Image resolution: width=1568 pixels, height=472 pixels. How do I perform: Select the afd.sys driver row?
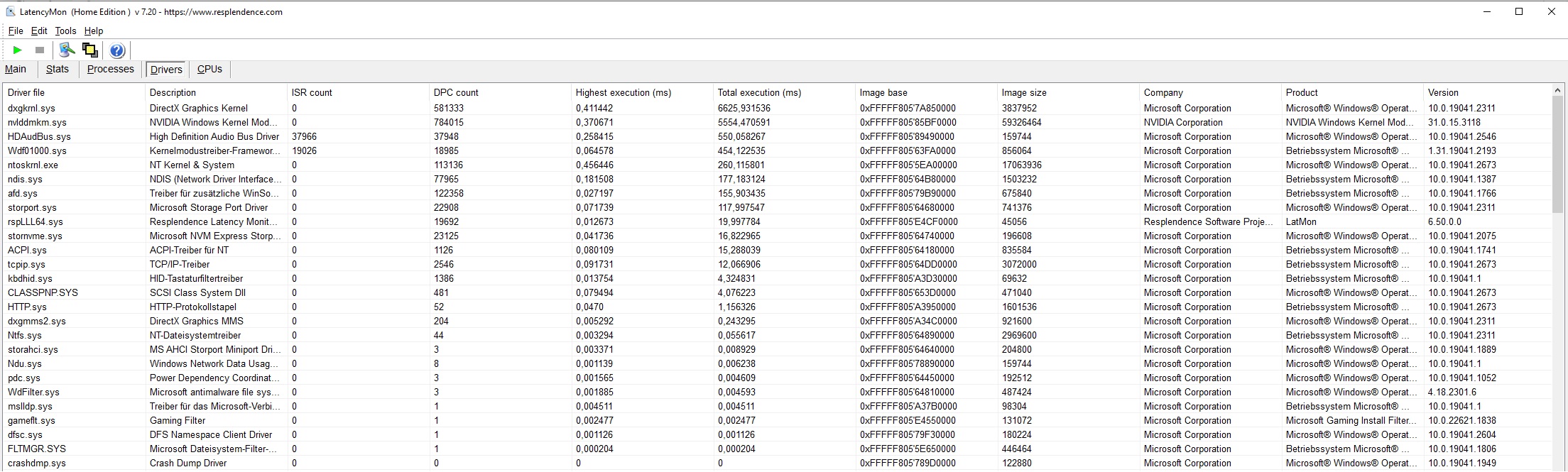pyautogui.click(x=778, y=193)
